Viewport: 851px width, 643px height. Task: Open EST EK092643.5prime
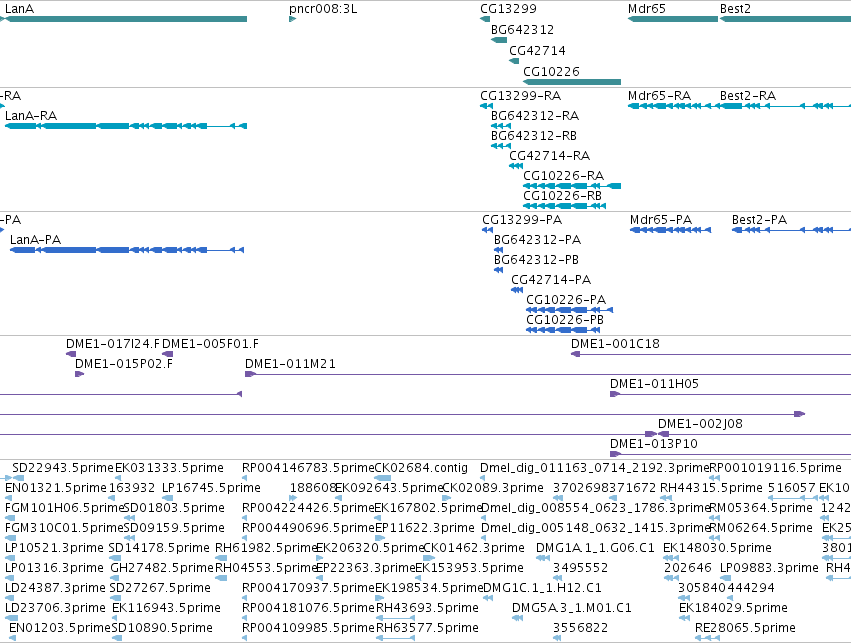coord(389,488)
